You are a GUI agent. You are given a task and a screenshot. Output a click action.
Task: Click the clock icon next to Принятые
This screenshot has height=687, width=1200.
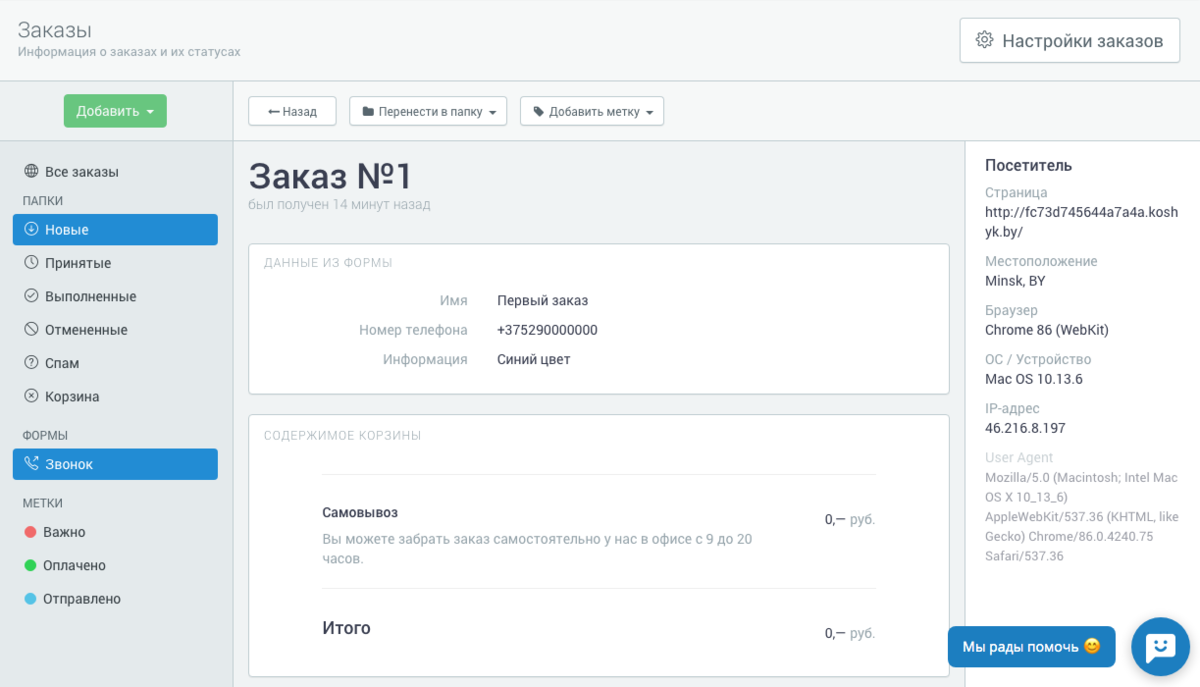[31, 263]
